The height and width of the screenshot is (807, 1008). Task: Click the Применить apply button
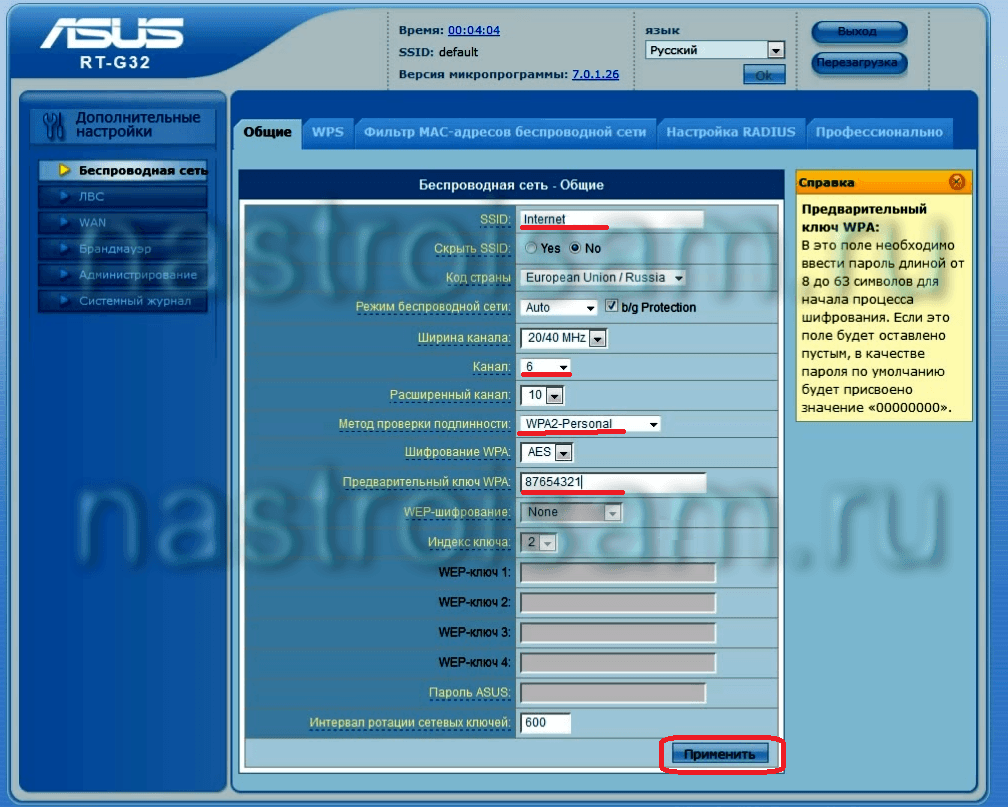(720, 754)
